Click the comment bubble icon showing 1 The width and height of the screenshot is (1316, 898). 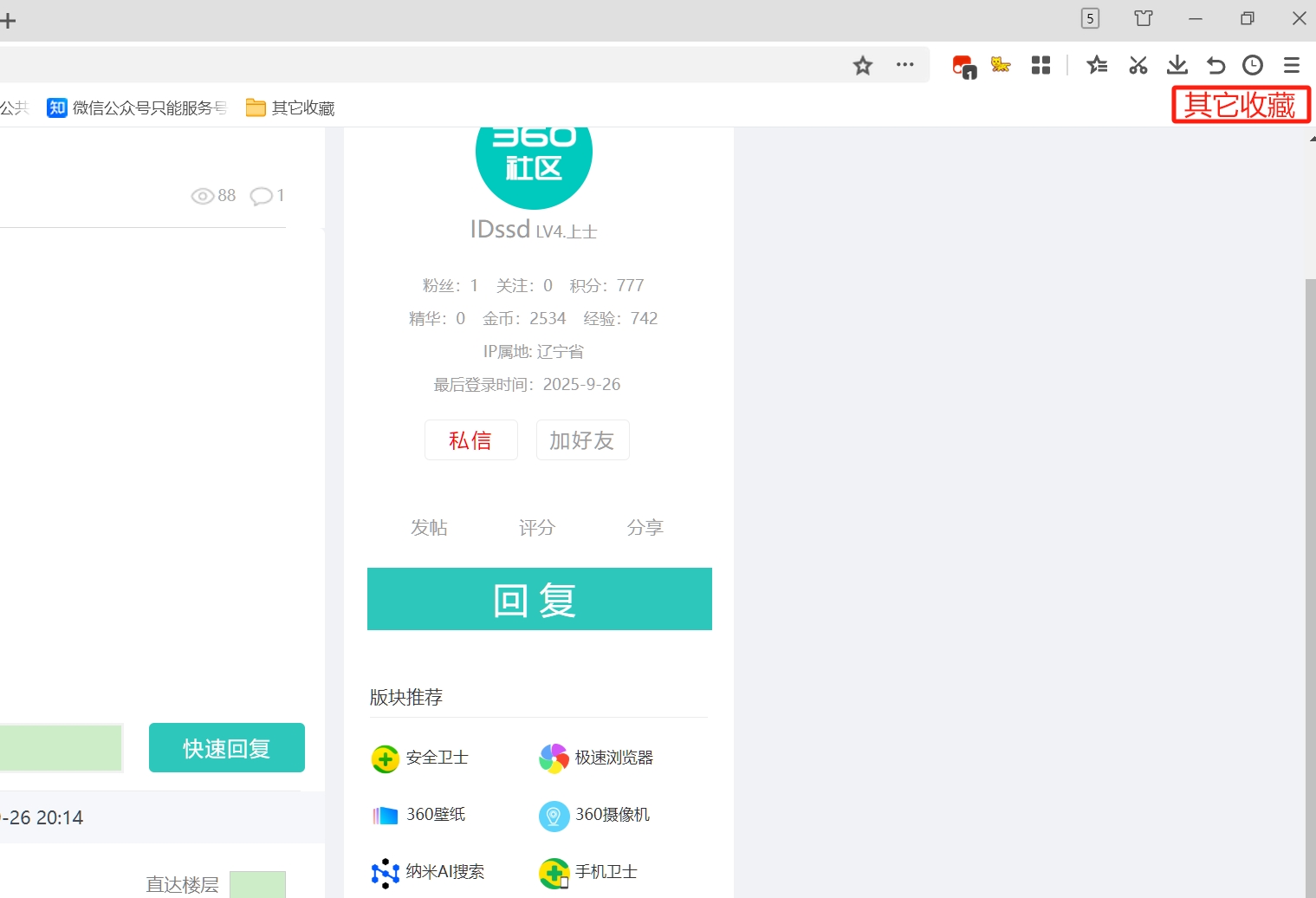coord(261,197)
